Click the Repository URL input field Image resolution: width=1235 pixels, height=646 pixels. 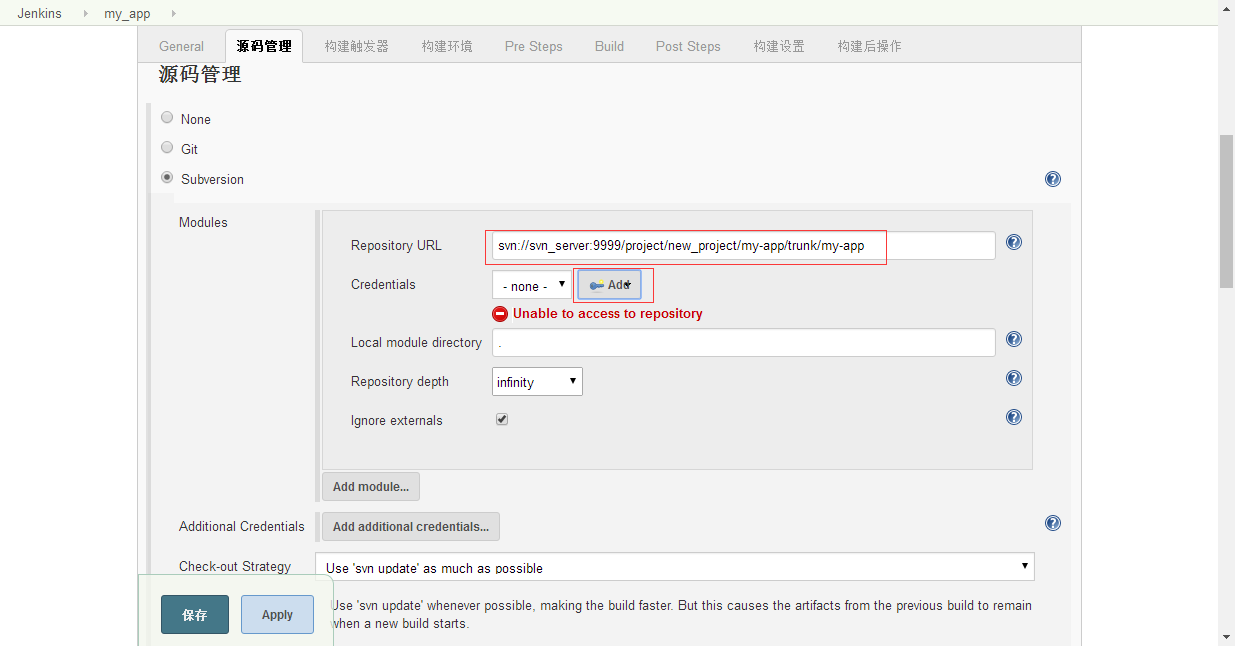(743, 245)
